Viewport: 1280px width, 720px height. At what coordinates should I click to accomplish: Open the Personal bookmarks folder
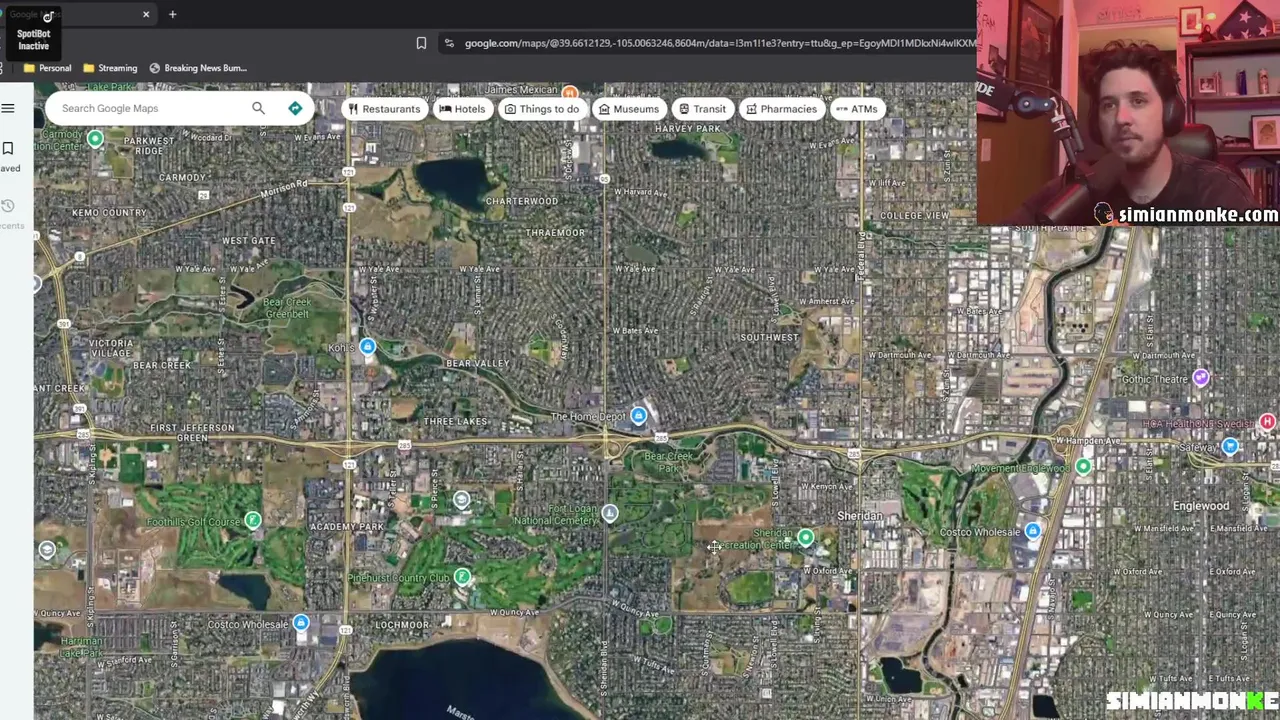(47, 68)
